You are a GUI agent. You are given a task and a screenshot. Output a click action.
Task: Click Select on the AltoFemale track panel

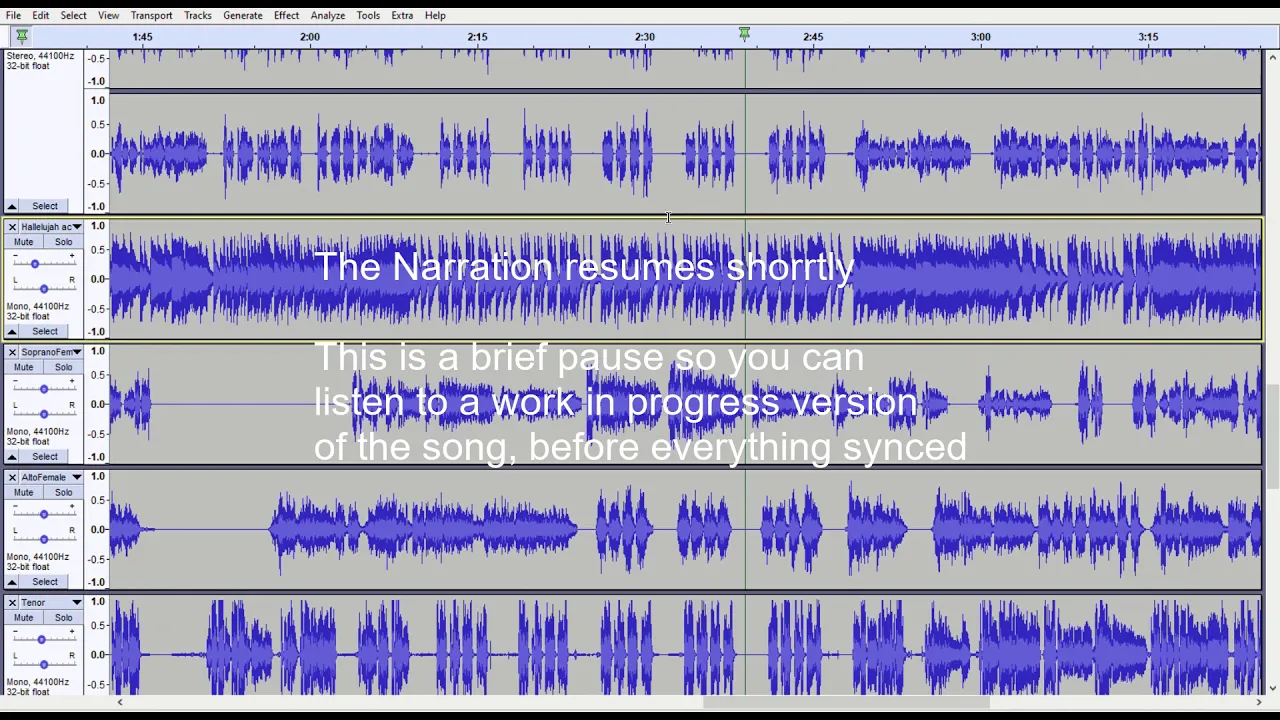(45, 581)
